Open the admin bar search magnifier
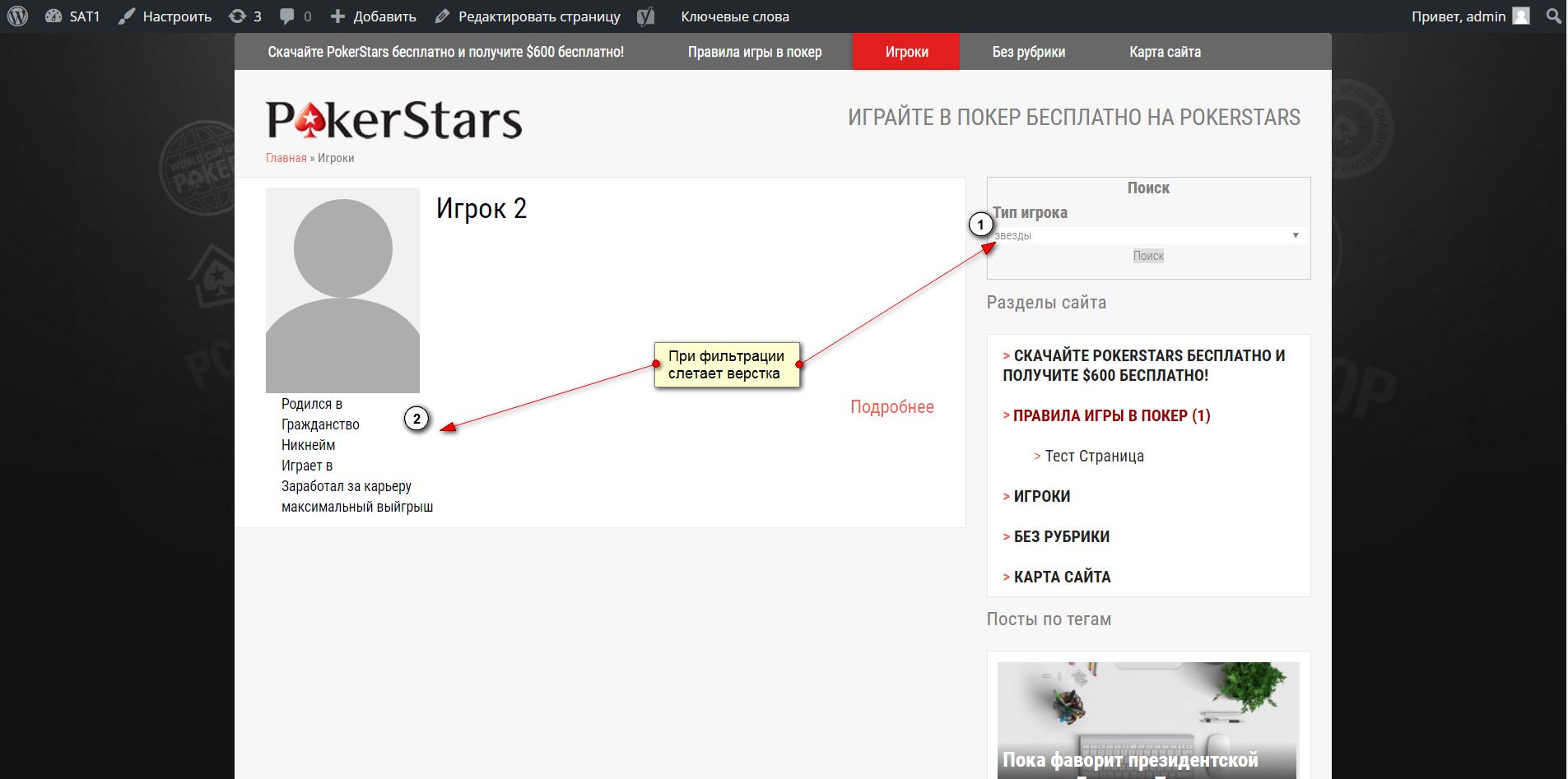 pos(1553,16)
